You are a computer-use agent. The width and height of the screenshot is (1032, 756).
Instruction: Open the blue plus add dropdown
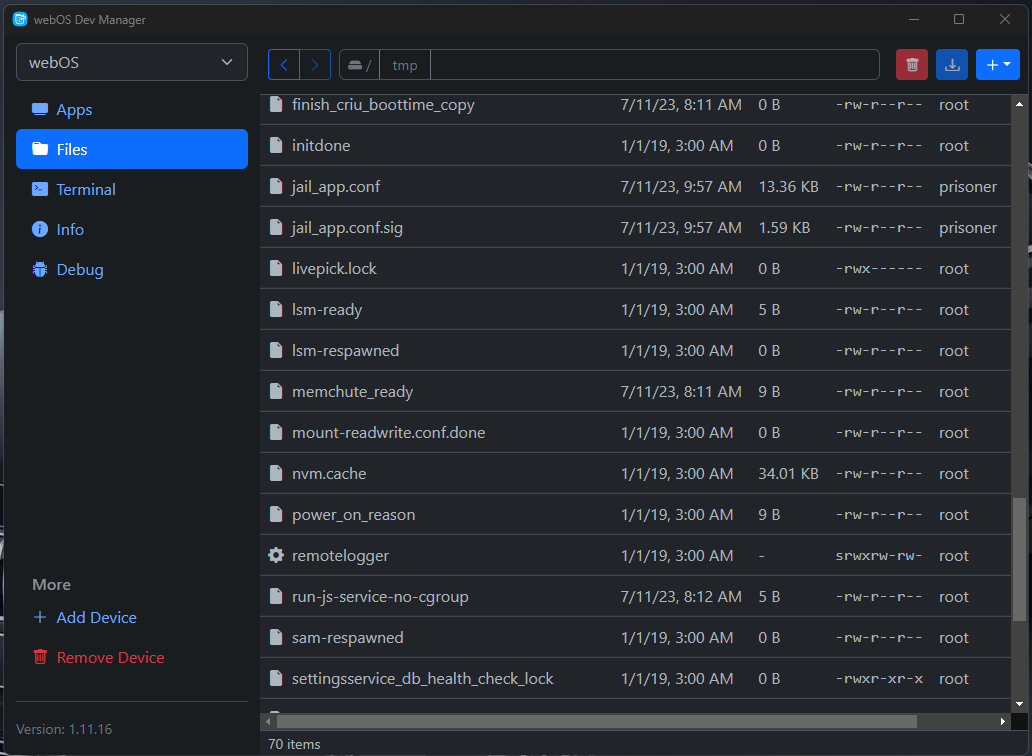pos(997,65)
